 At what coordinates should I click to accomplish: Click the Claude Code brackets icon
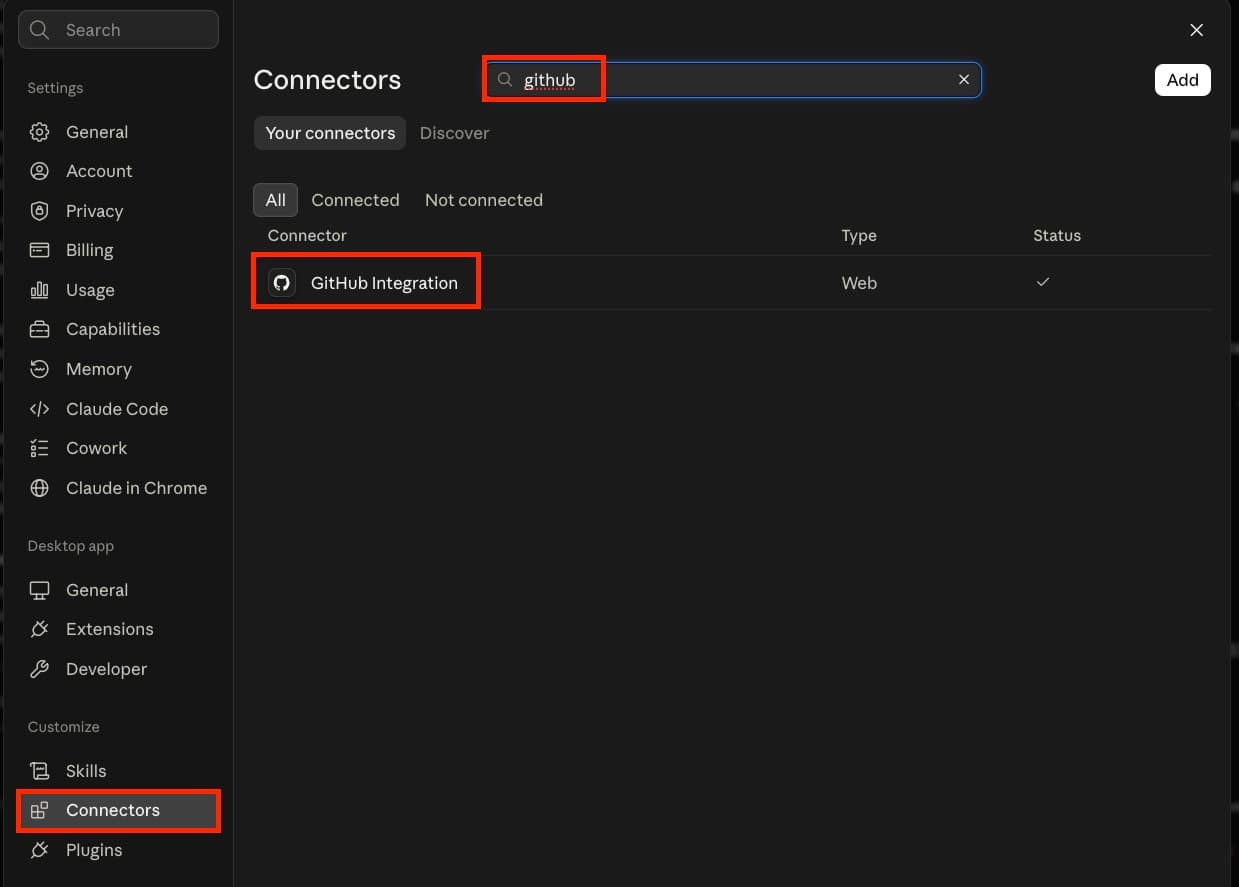point(39,409)
